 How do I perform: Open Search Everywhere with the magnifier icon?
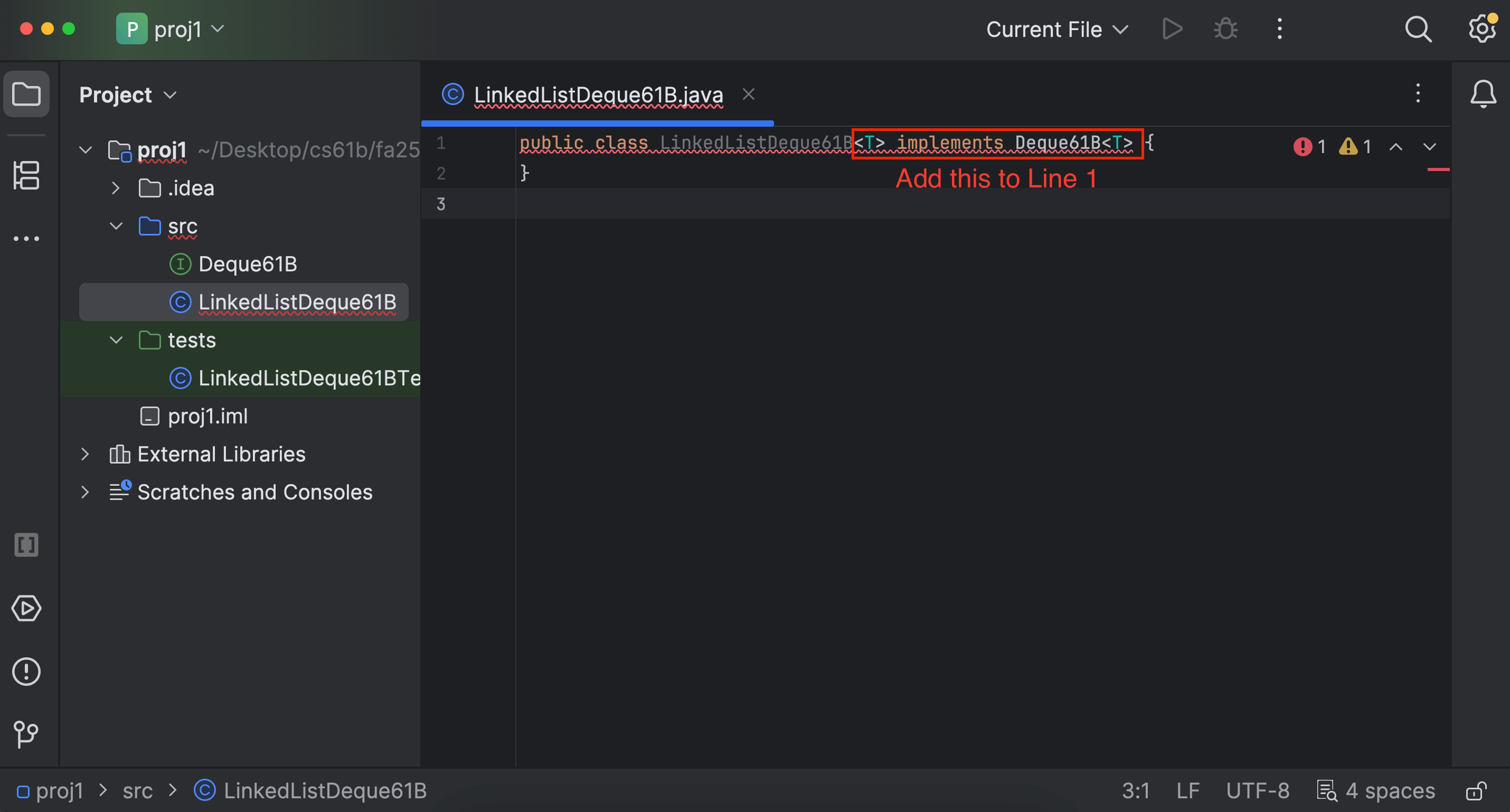(1418, 29)
